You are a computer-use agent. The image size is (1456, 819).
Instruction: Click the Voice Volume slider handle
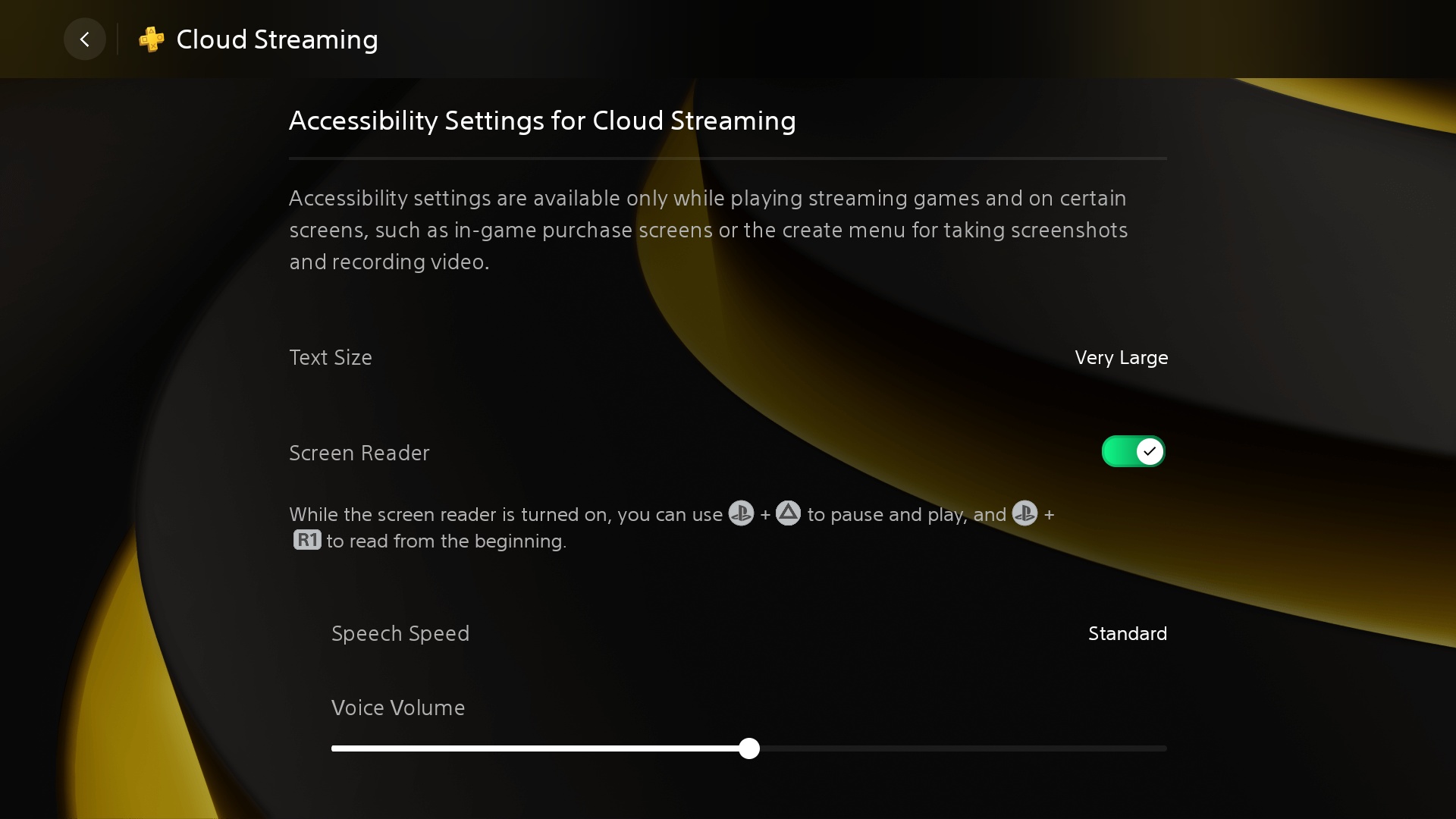click(x=749, y=748)
